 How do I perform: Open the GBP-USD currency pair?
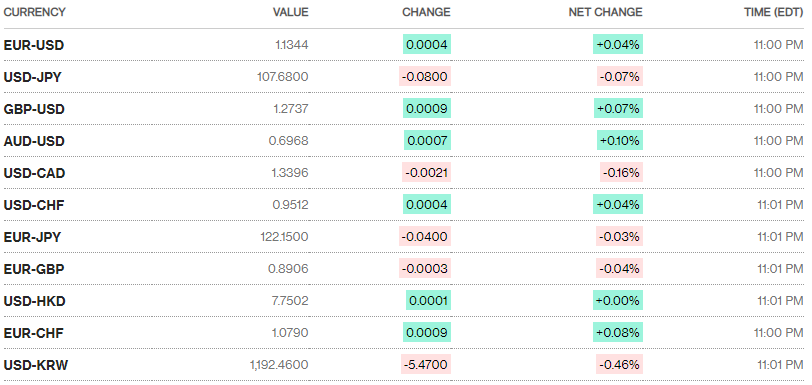tap(34, 109)
